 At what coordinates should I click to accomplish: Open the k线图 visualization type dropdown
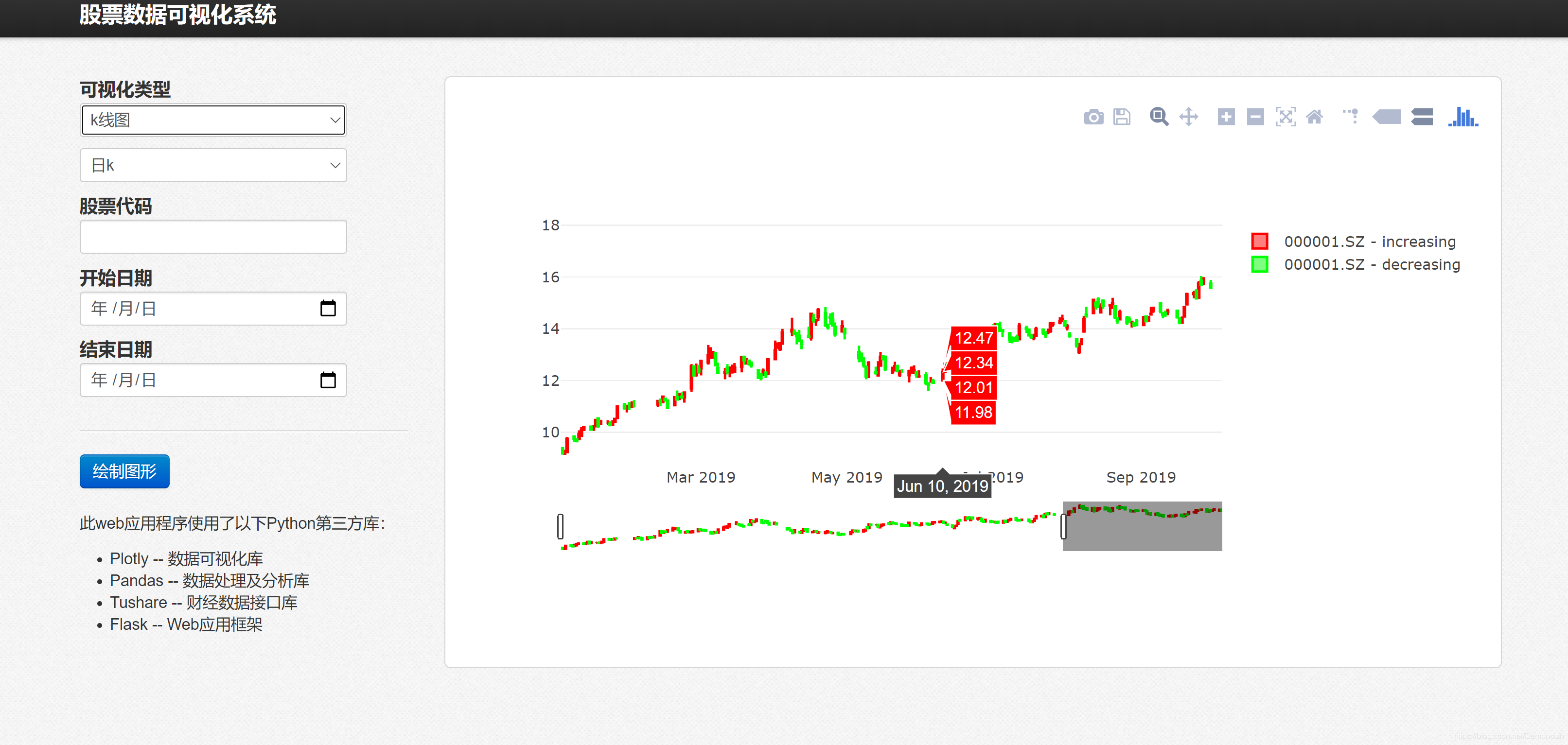tap(213, 121)
